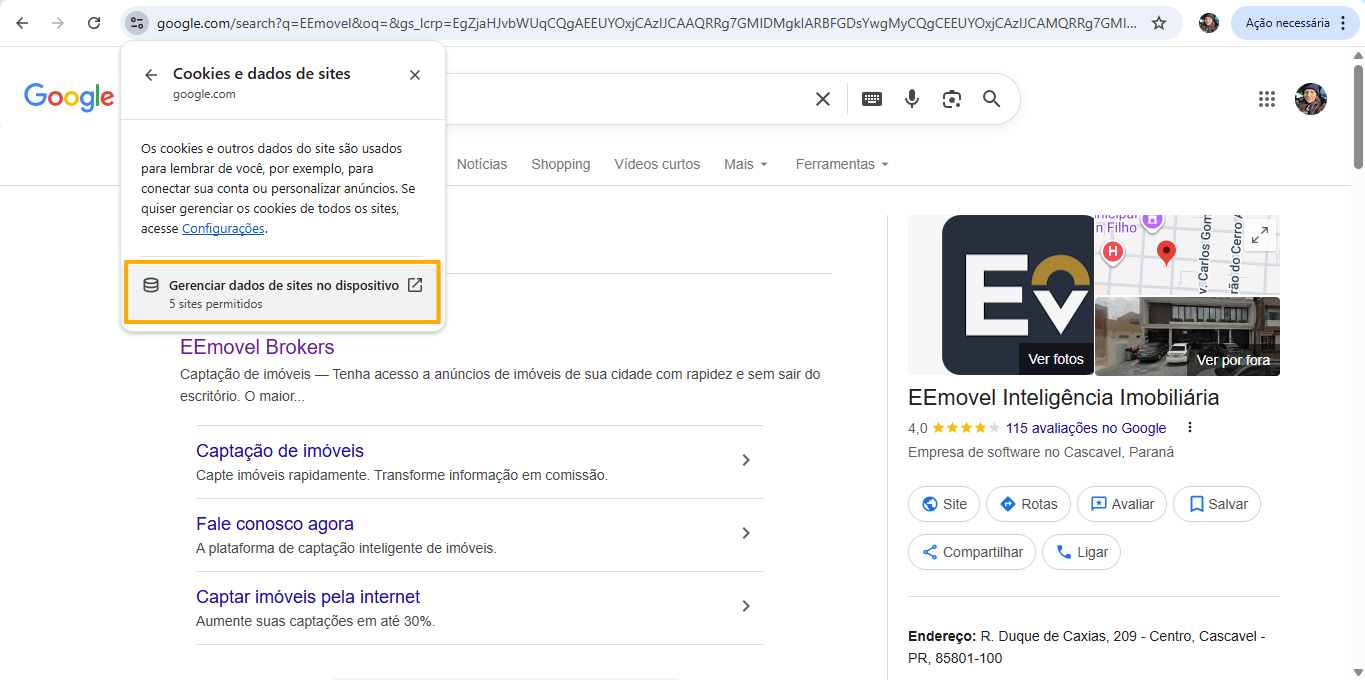Expand the Captação de imóveis sitelink chevron
The width and height of the screenshot is (1365, 680).
pos(745,460)
